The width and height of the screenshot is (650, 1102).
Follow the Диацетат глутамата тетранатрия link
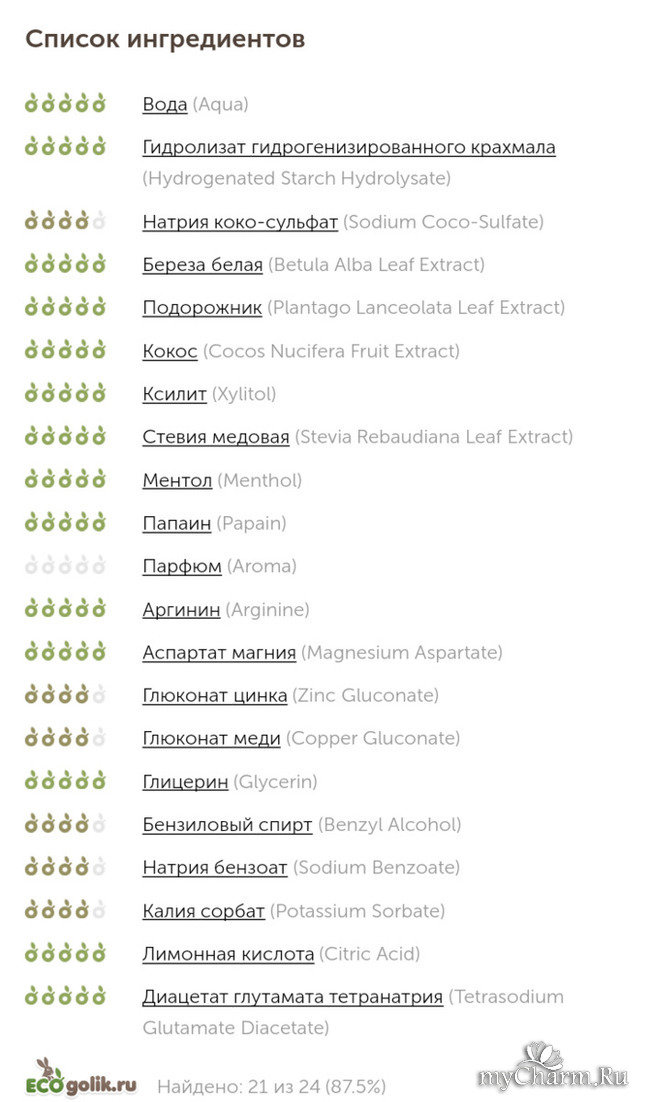tap(292, 997)
